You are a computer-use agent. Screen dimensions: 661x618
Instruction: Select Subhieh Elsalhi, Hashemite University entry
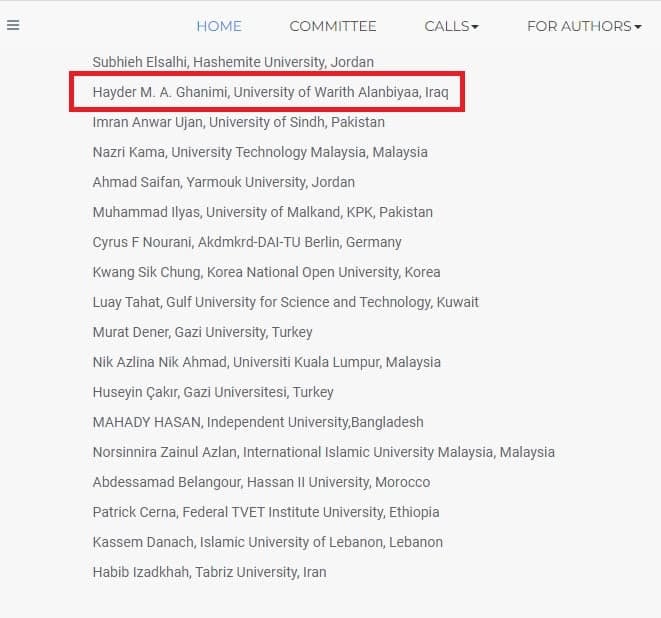pos(233,62)
